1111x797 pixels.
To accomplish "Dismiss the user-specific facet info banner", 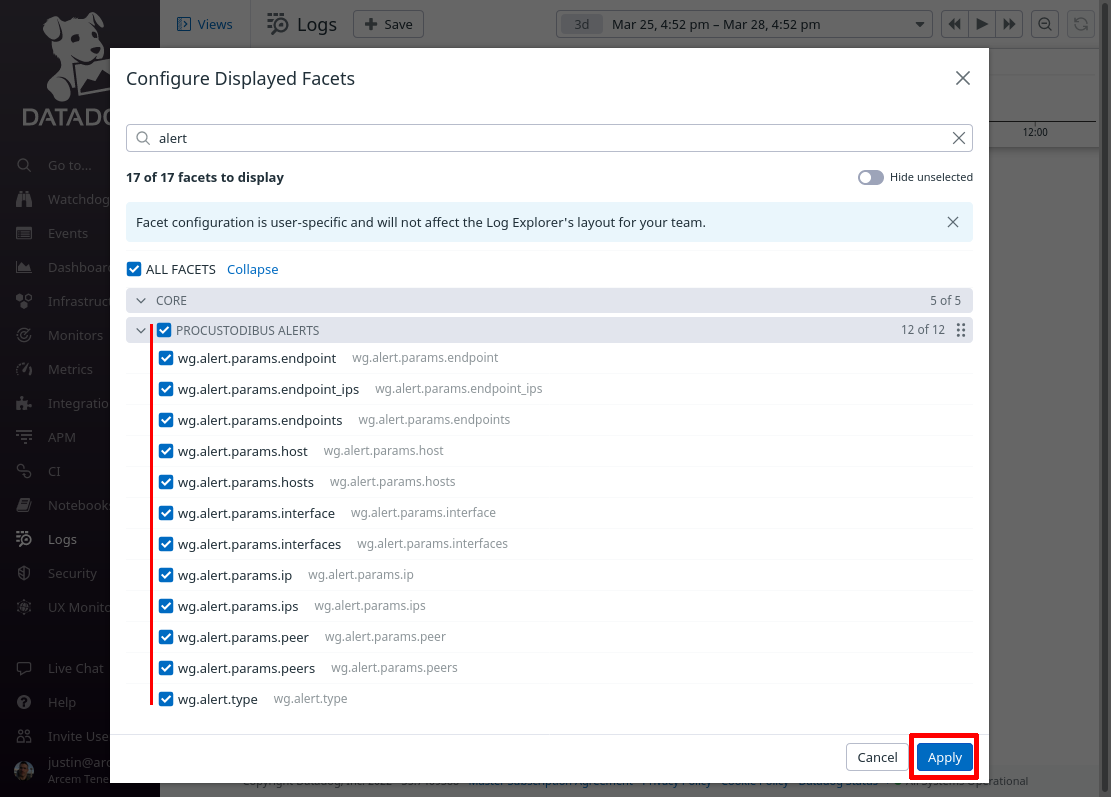I will click(953, 222).
